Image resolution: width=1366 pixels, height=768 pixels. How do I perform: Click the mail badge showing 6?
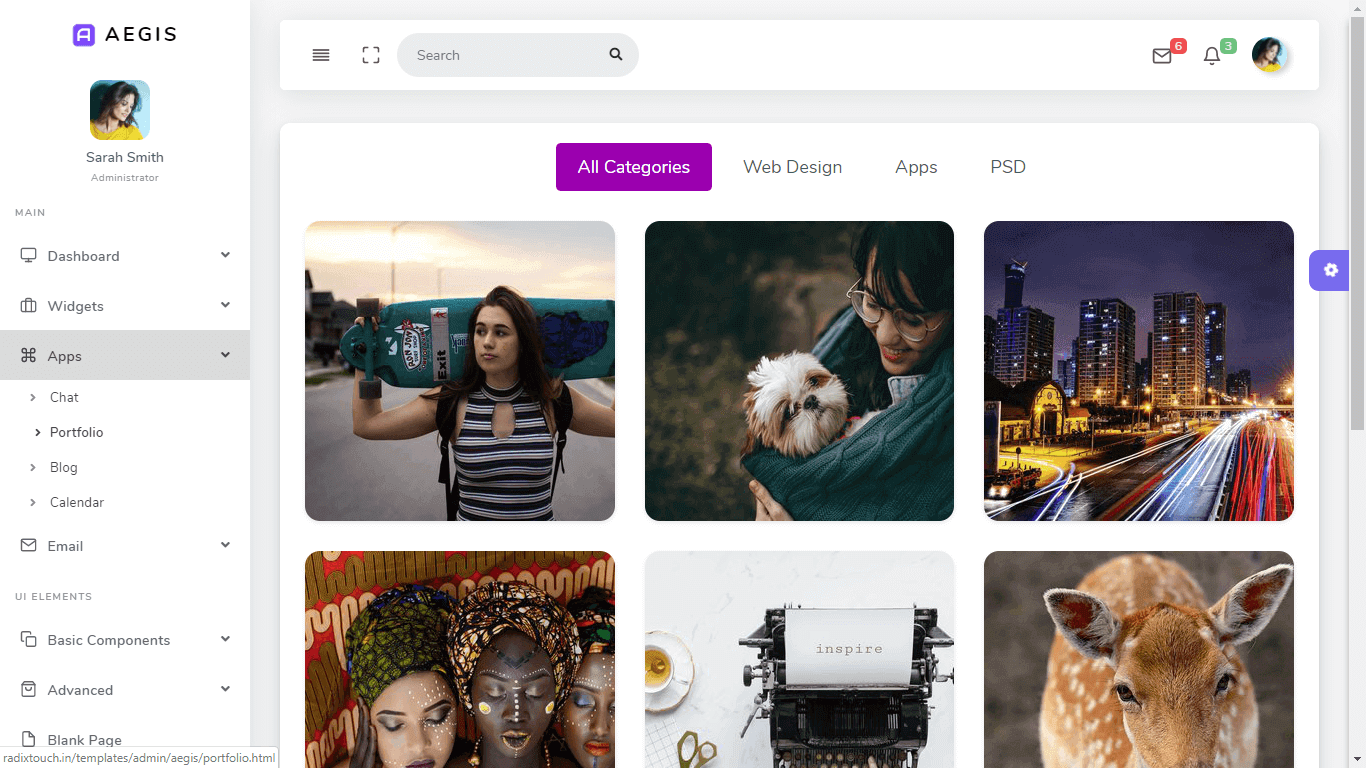1178,46
